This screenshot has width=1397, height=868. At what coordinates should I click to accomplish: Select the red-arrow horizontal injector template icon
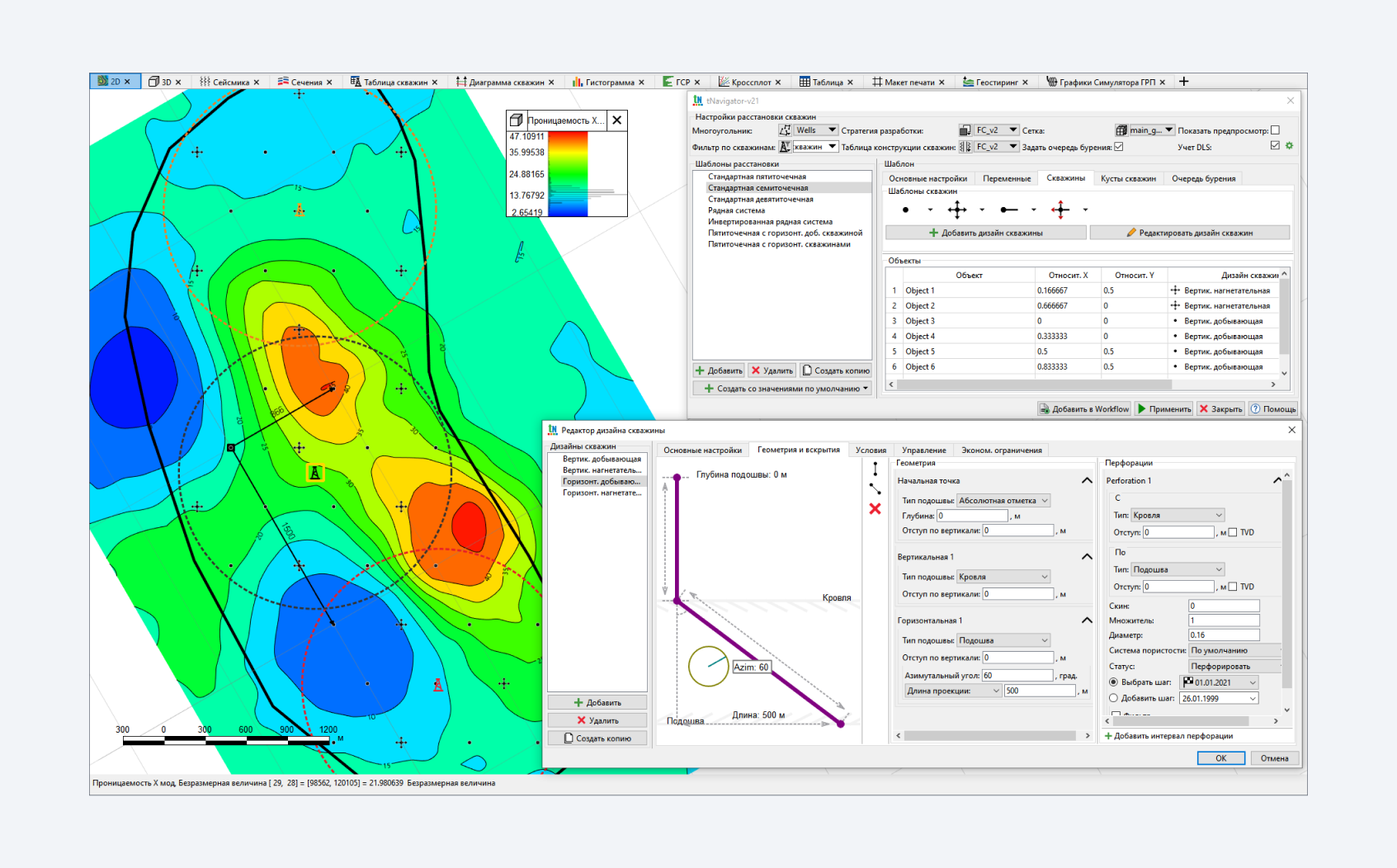coord(1060,210)
